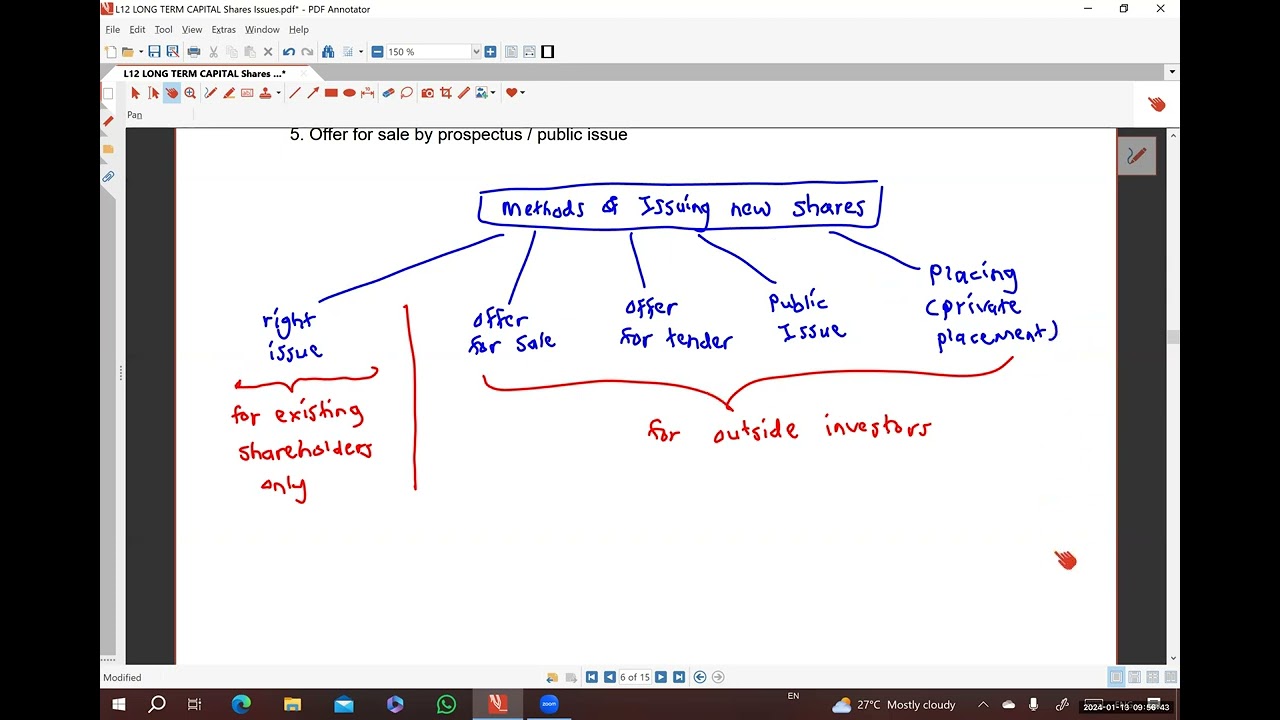Open the Tool menu
This screenshot has width=1280, height=720.
point(164,30)
